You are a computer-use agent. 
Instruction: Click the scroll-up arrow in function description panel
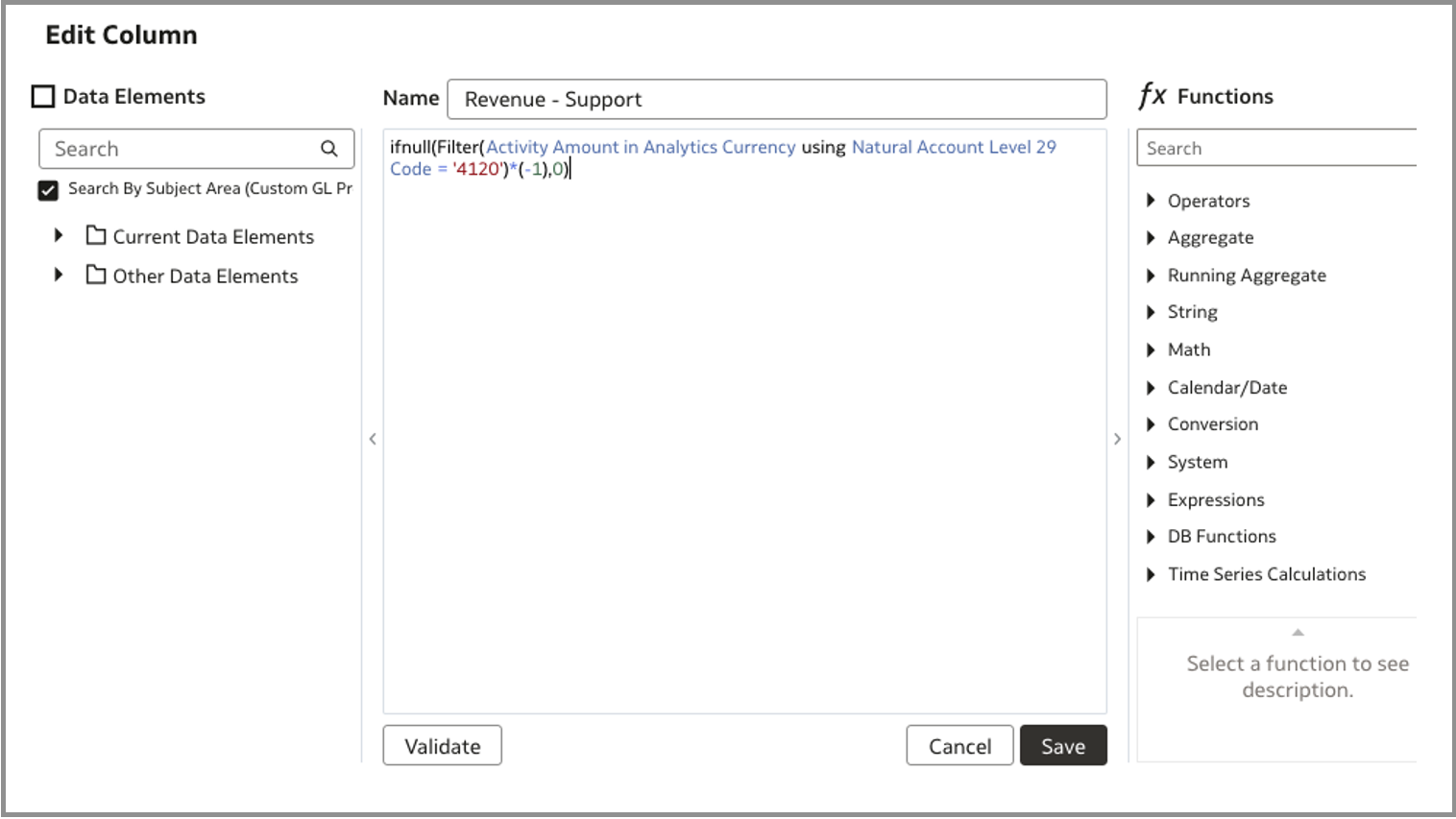(x=1298, y=632)
